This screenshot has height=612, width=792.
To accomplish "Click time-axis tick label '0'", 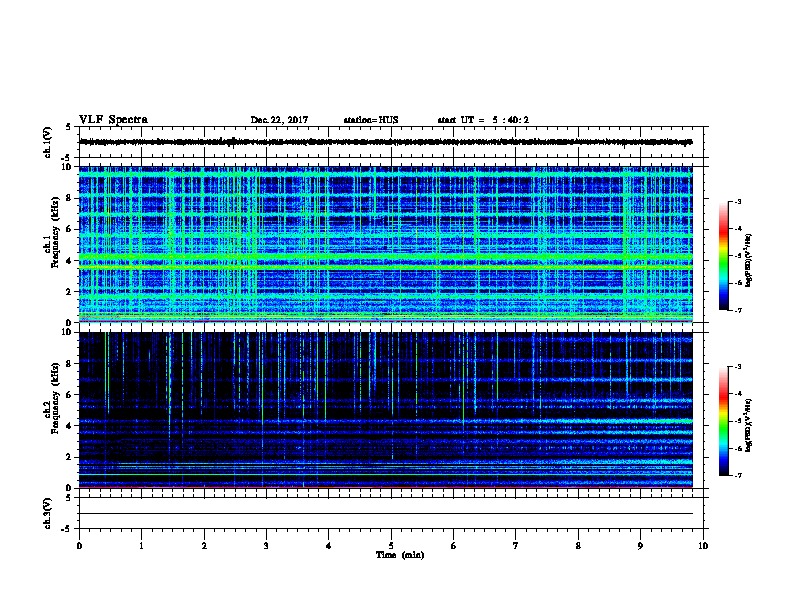I will click(79, 545).
